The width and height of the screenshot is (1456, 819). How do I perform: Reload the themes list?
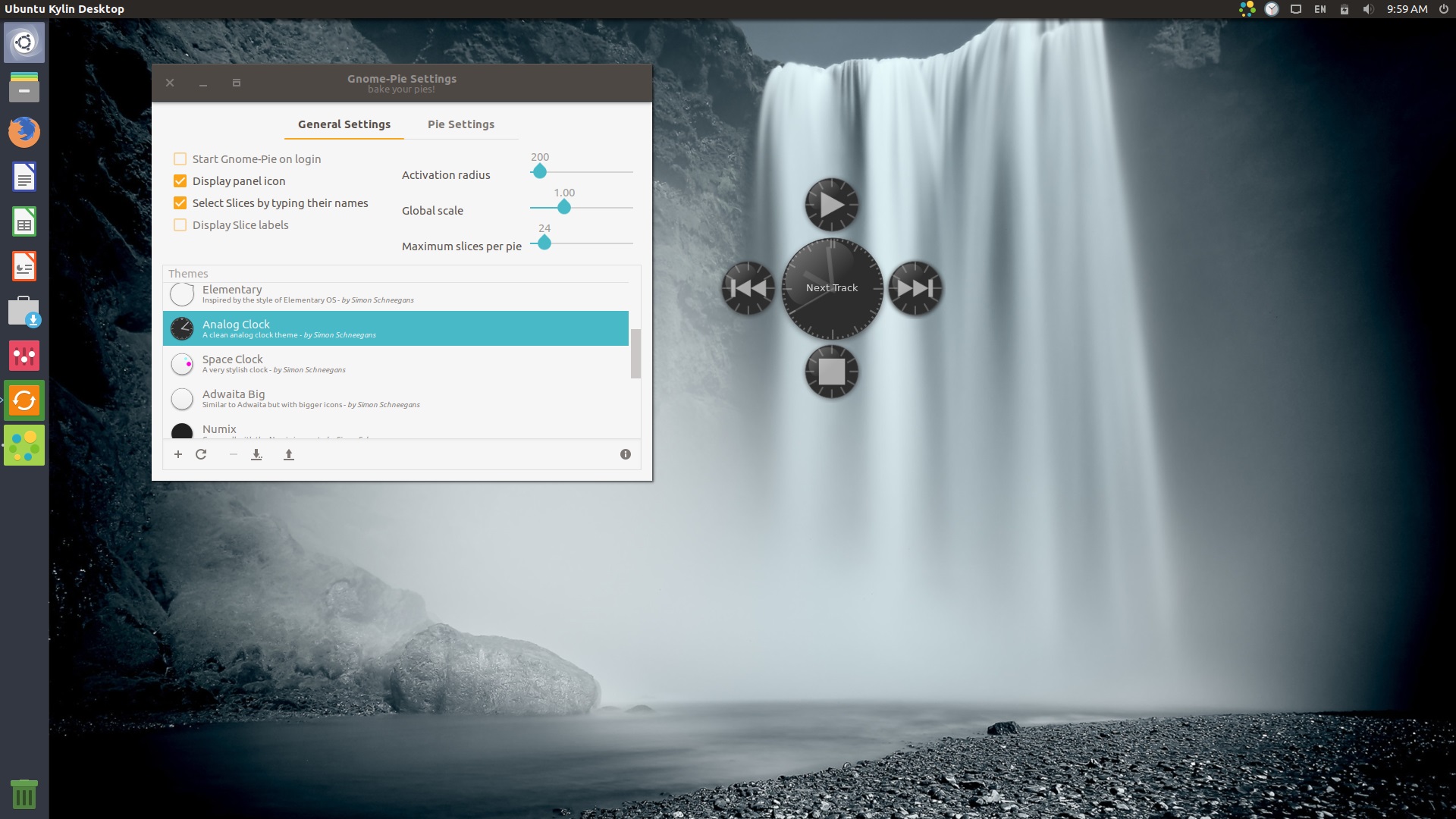coord(202,454)
